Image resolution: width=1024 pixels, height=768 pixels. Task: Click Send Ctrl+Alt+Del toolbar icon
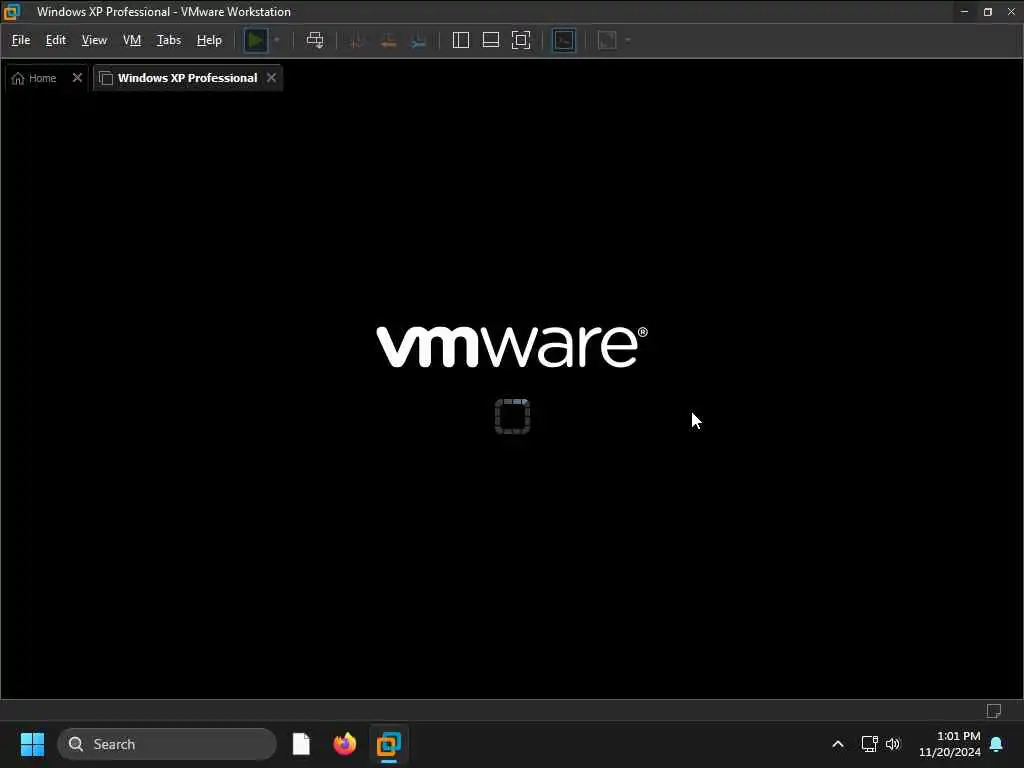[315, 40]
